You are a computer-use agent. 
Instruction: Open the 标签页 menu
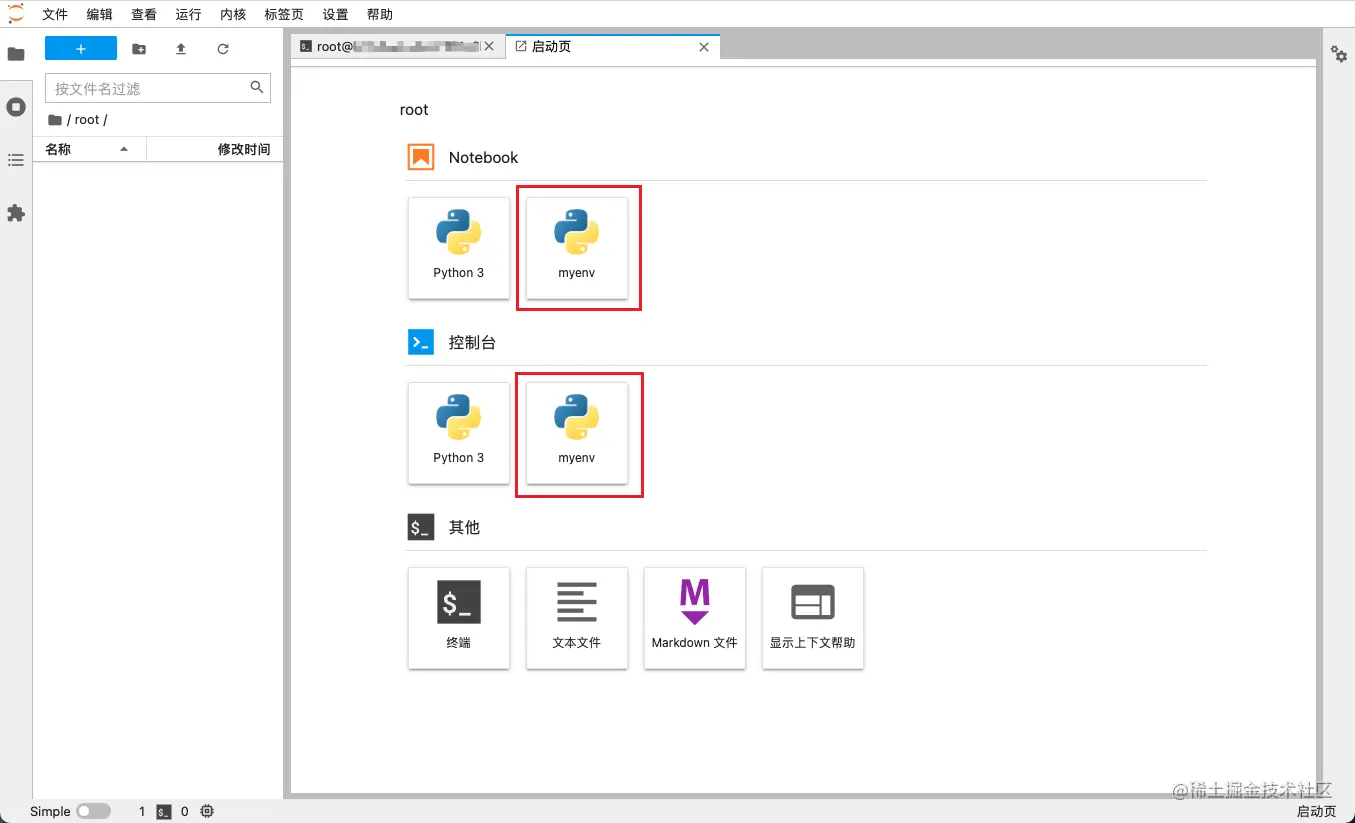click(284, 14)
